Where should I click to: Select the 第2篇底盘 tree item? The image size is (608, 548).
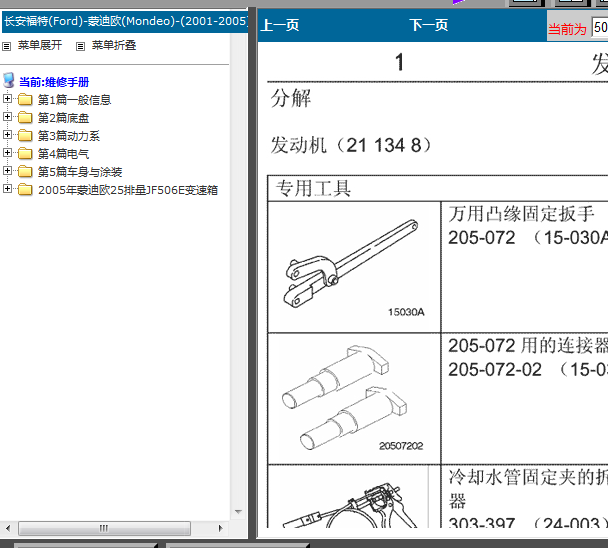click(64, 118)
